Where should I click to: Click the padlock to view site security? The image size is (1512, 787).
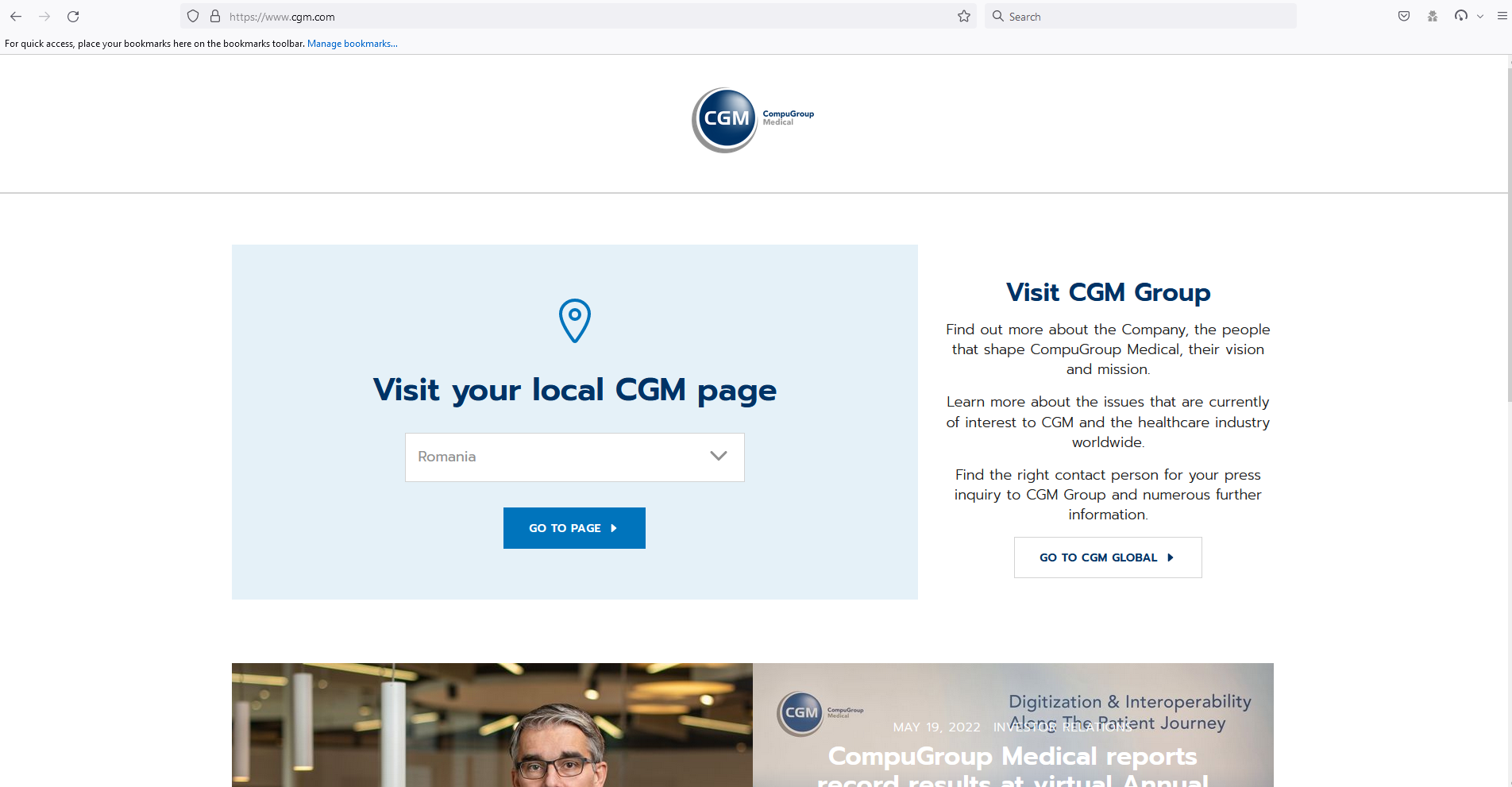(214, 16)
